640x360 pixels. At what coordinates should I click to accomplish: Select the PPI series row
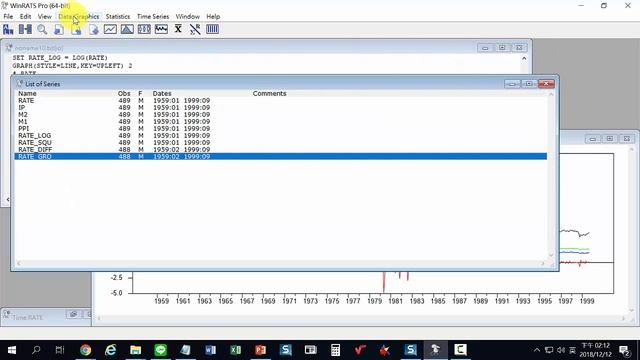[x=280, y=129]
